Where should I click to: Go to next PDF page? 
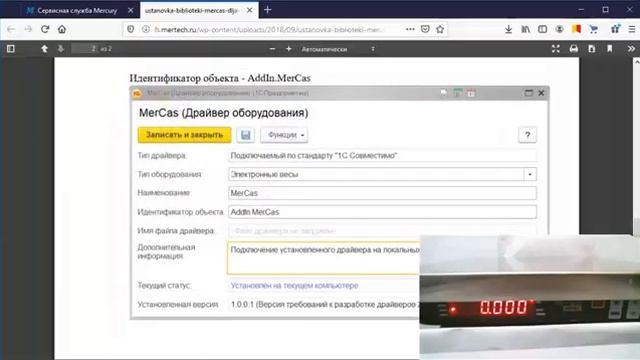point(61,49)
